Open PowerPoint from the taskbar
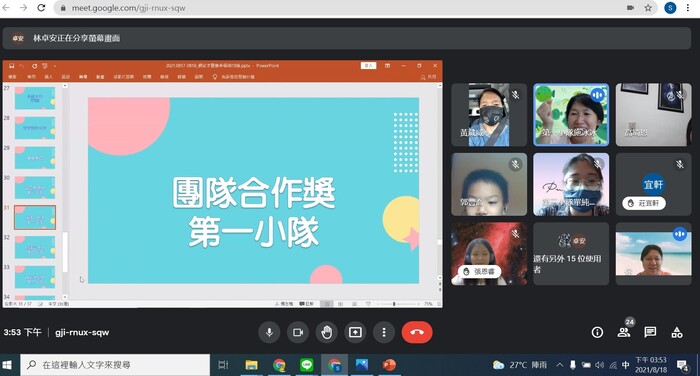Image resolution: width=700 pixels, height=376 pixels. coord(389,365)
